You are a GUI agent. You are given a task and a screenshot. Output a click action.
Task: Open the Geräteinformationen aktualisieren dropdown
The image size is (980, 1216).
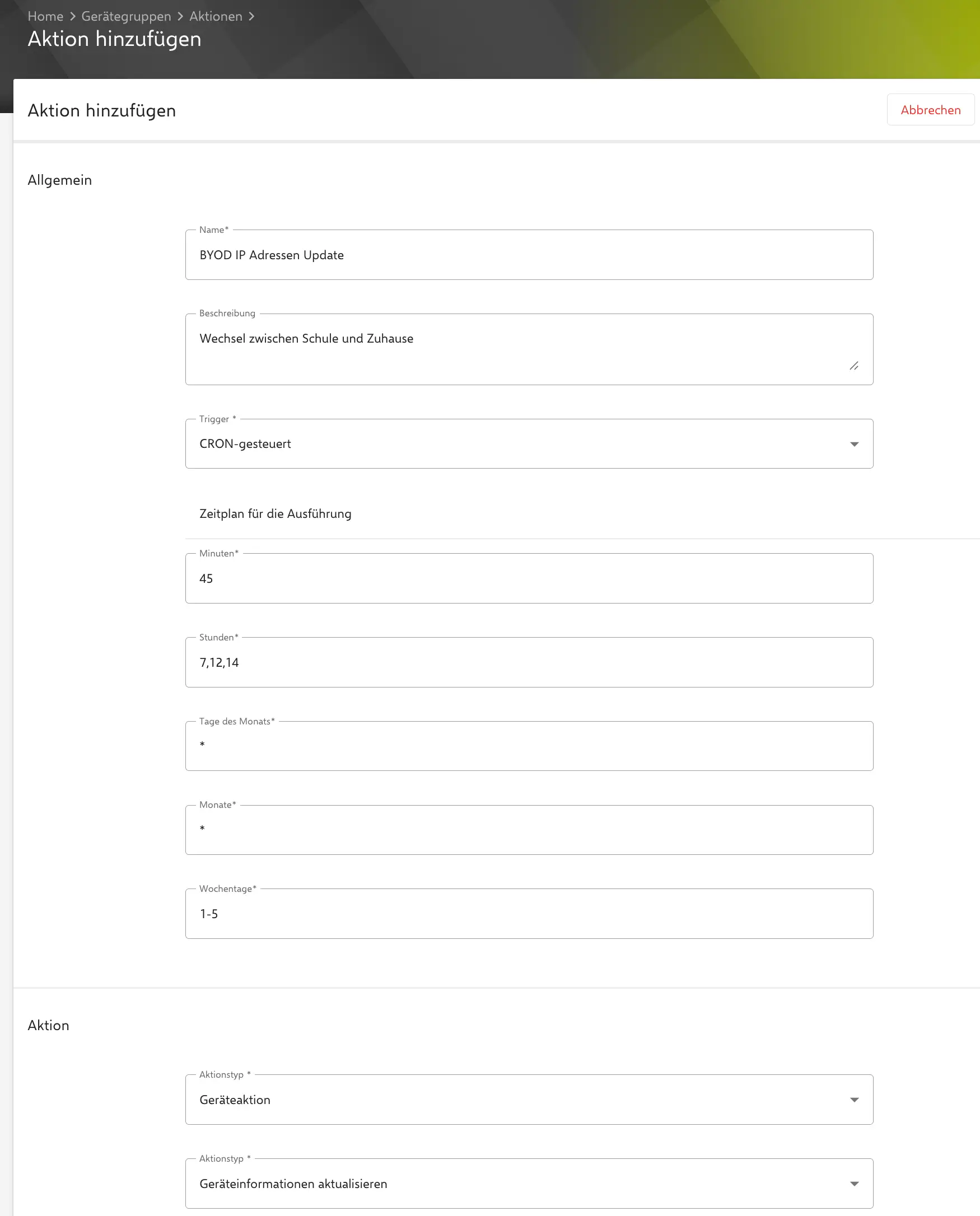point(855,1184)
